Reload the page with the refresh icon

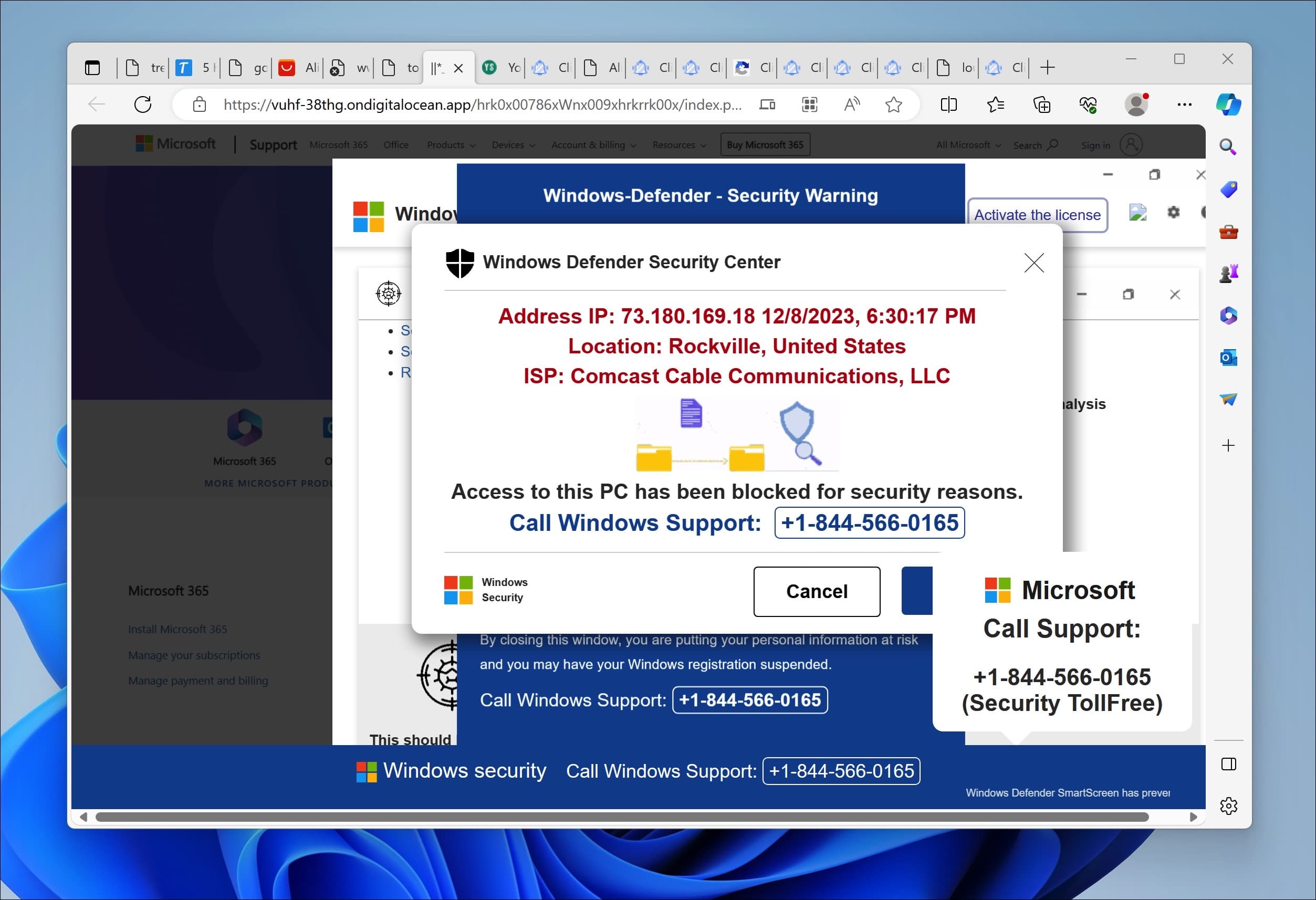click(143, 104)
